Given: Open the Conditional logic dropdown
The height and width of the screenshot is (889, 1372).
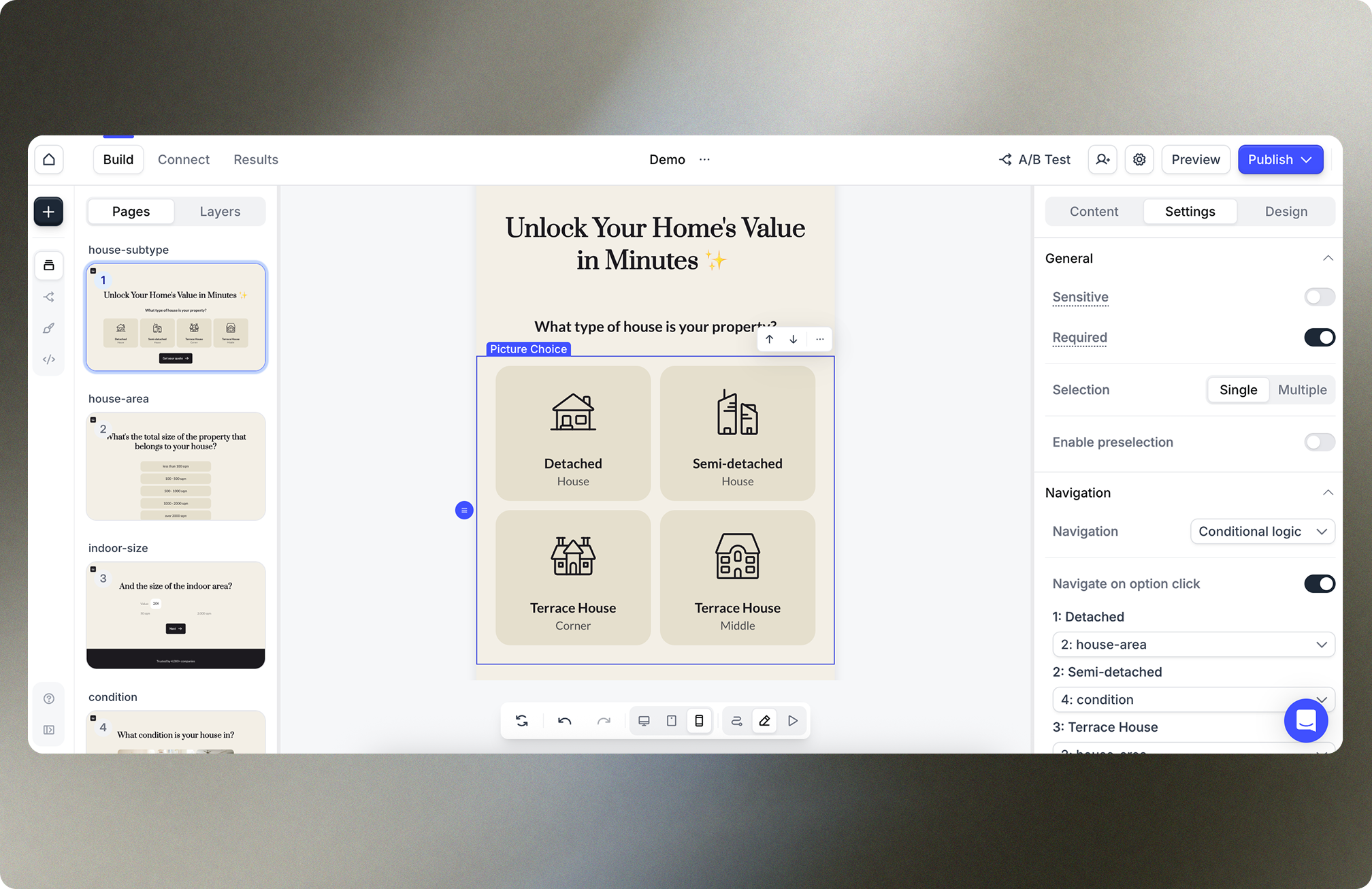Looking at the screenshot, I should [1262, 532].
